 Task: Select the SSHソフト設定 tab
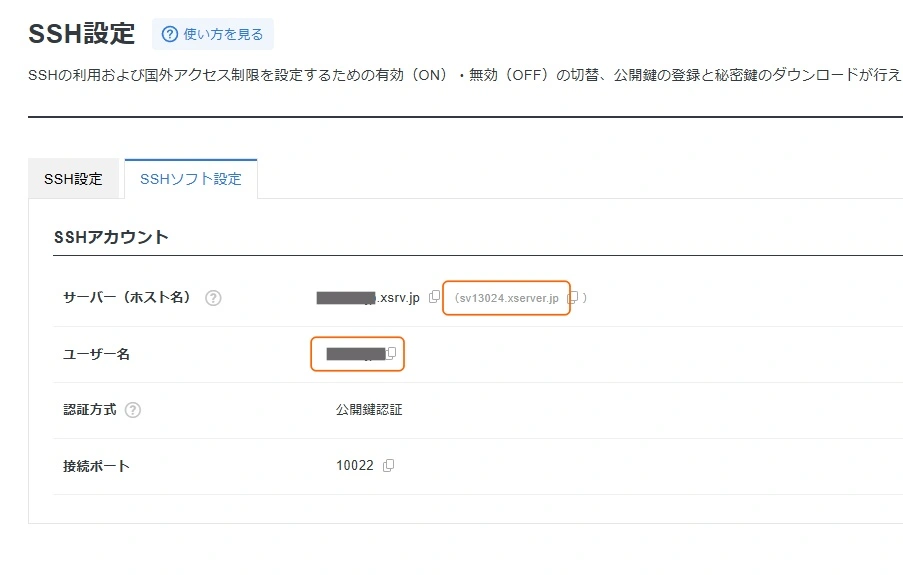click(x=190, y=179)
